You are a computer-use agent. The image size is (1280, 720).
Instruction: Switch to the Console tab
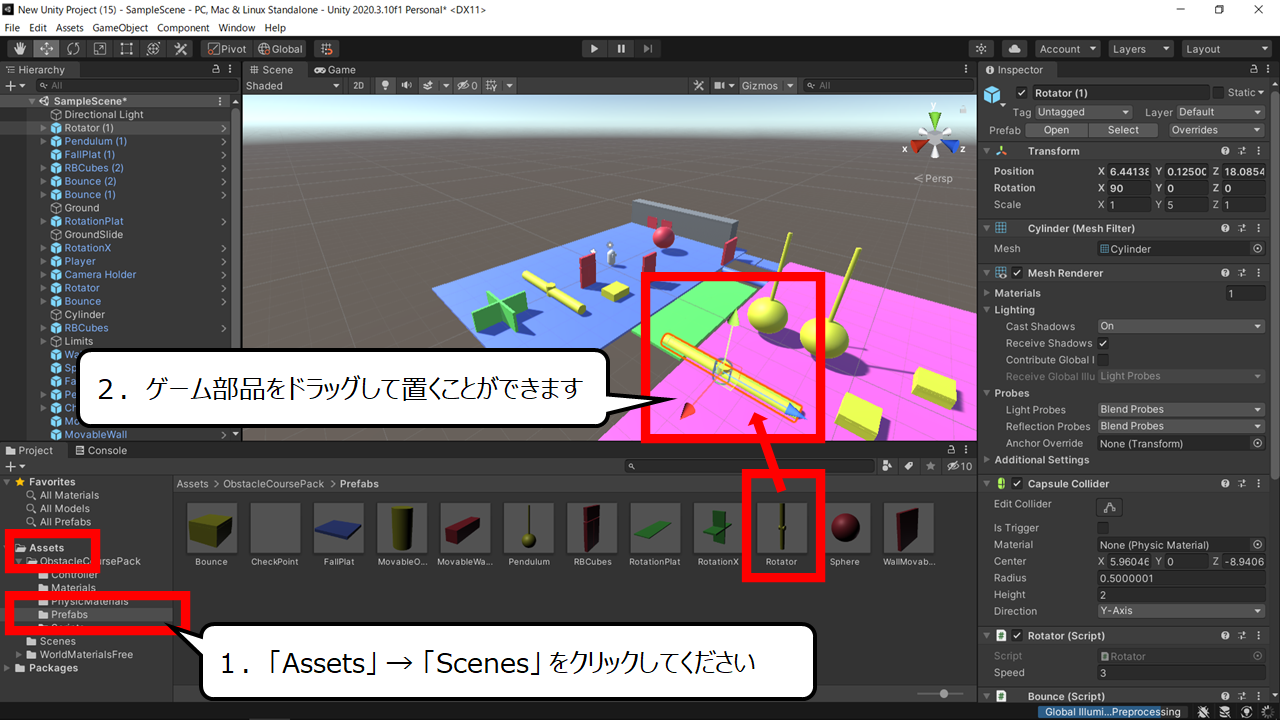[100, 450]
